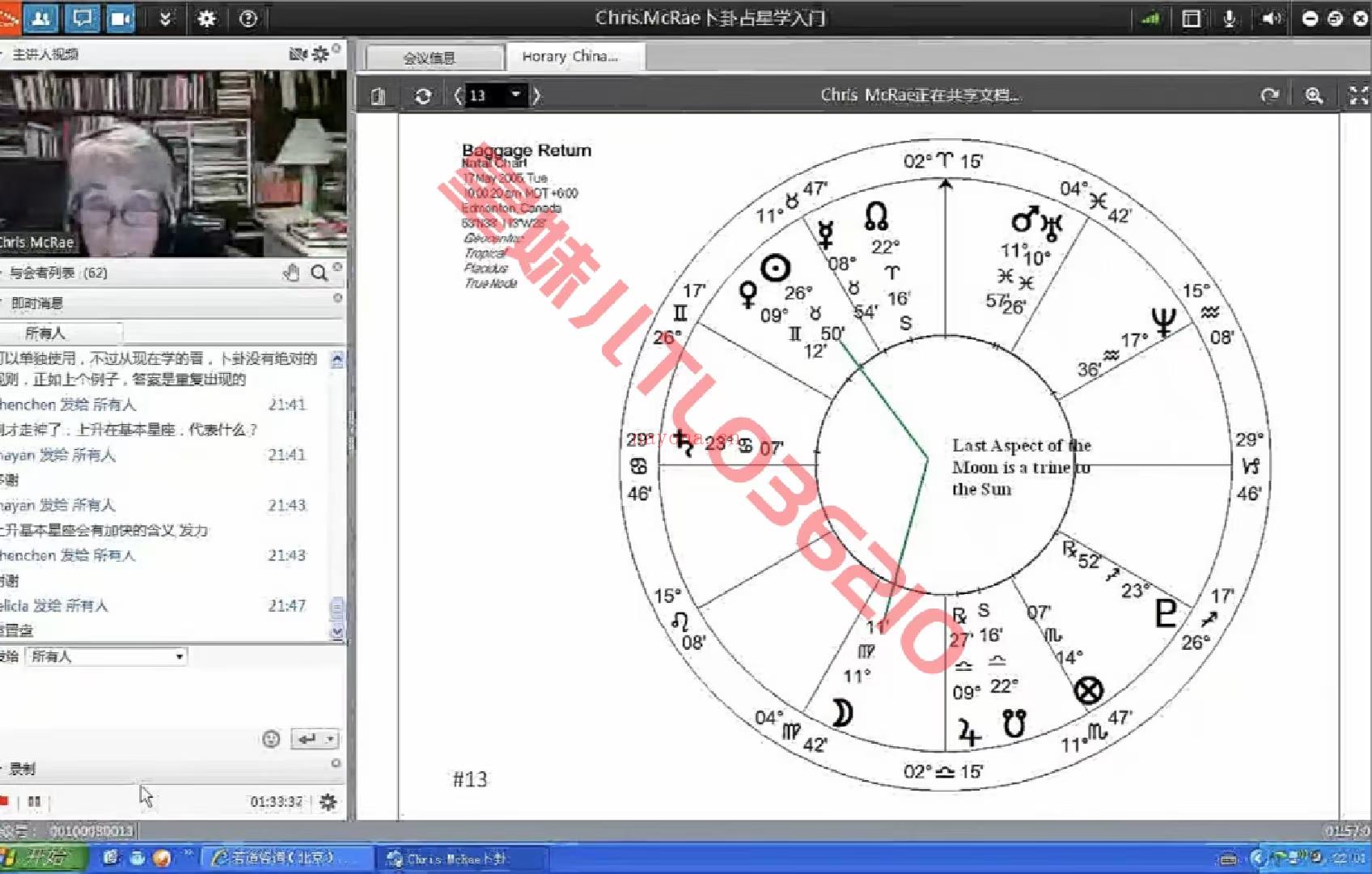Click chenchen 发给 所有人 21:41 message
This screenshot has width=1372, height=874.
click(x=154, y=405)
